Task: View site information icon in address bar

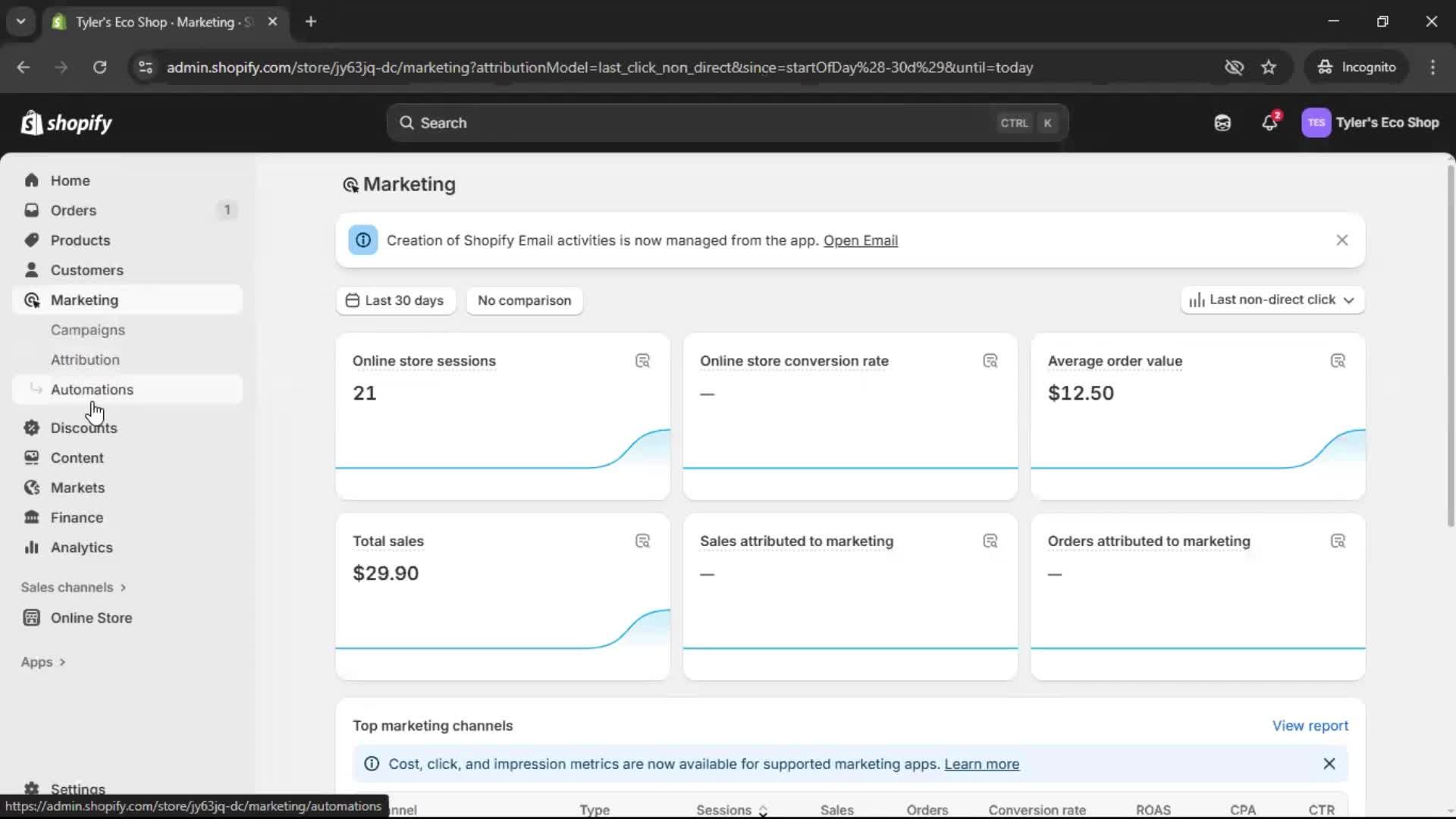Action: [x=146, y=67]
